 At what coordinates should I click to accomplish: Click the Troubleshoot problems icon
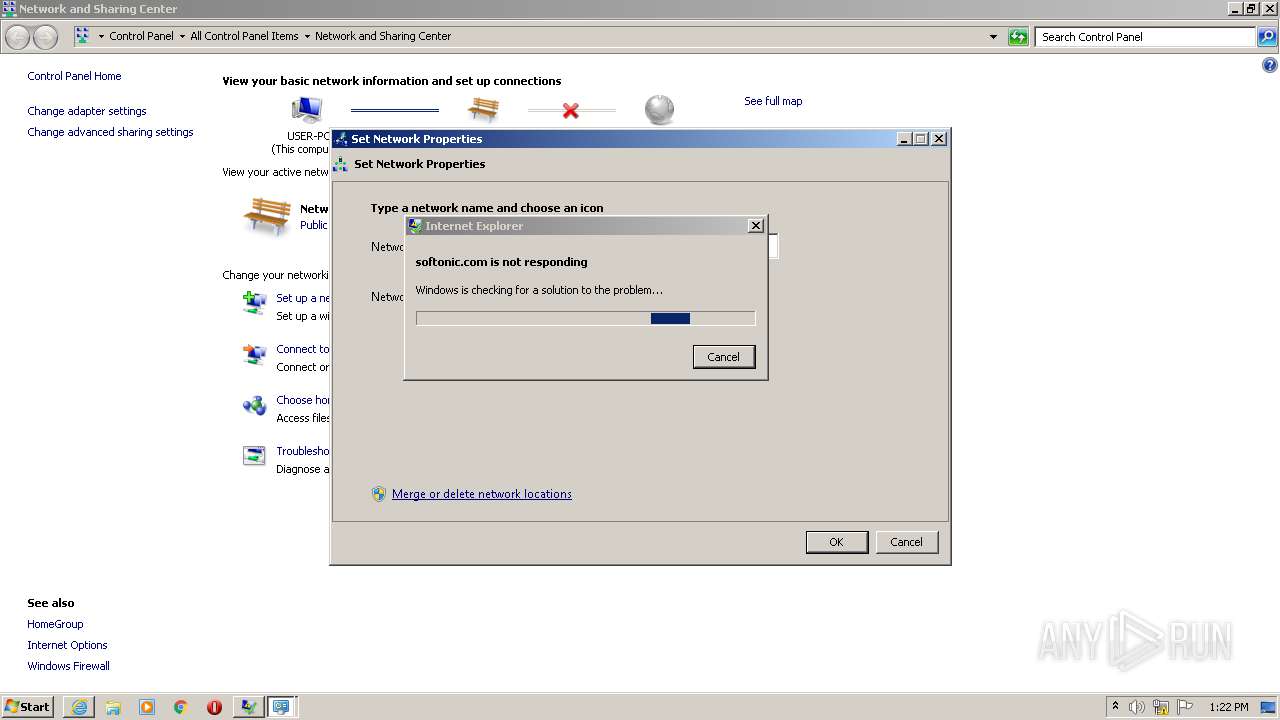click(254, 456)
